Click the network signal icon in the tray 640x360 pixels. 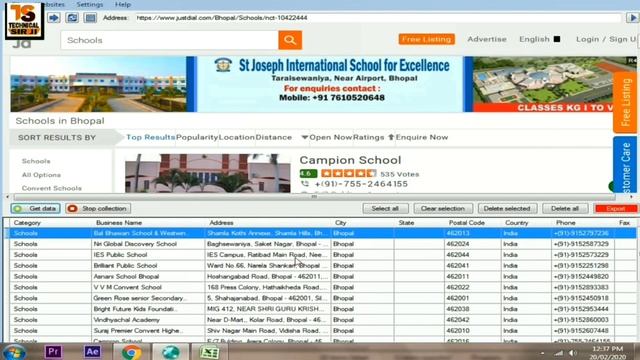(559, 353)
